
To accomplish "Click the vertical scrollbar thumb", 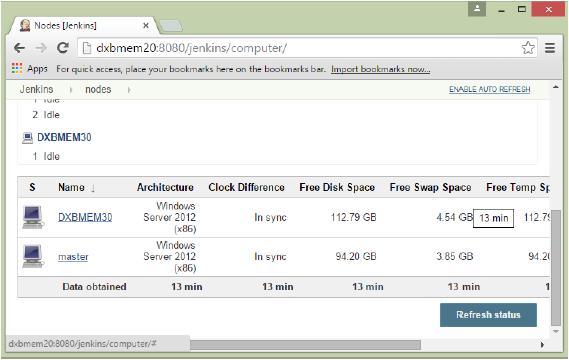I will [x=556, y=267].
